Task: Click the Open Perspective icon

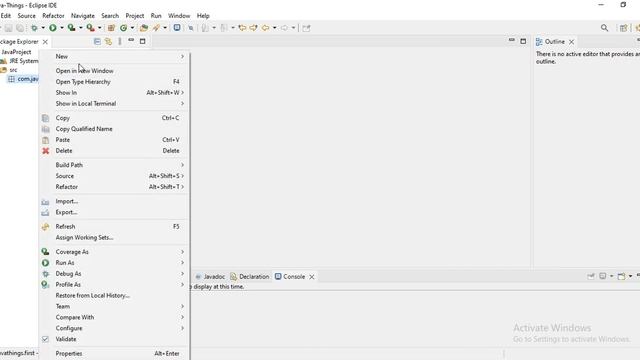Action: click(623, 28)
